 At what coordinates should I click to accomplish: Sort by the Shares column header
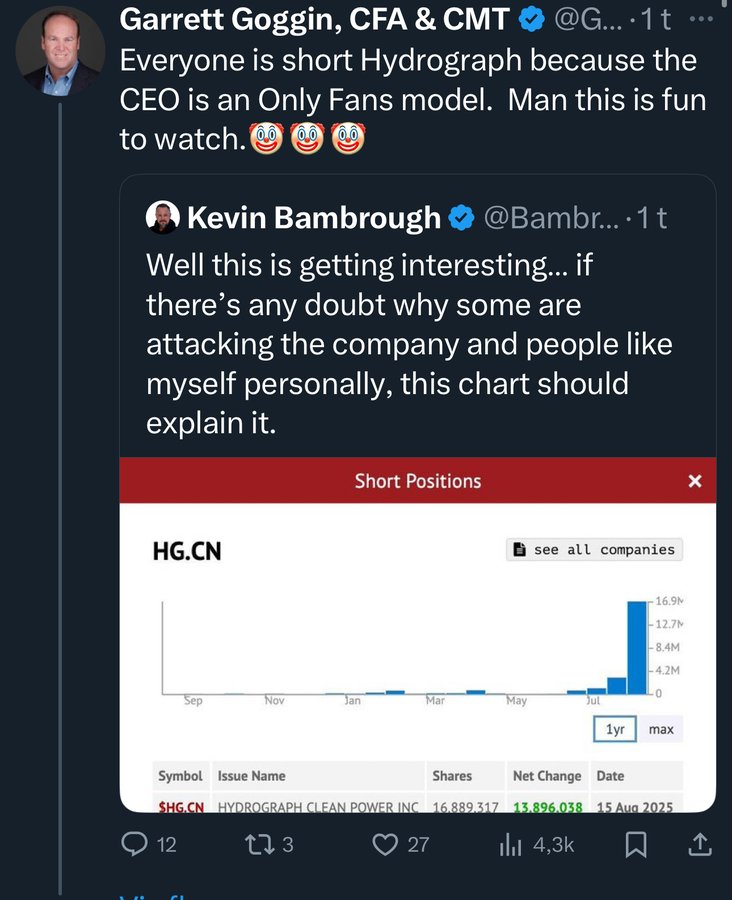[x=452, y=776]
